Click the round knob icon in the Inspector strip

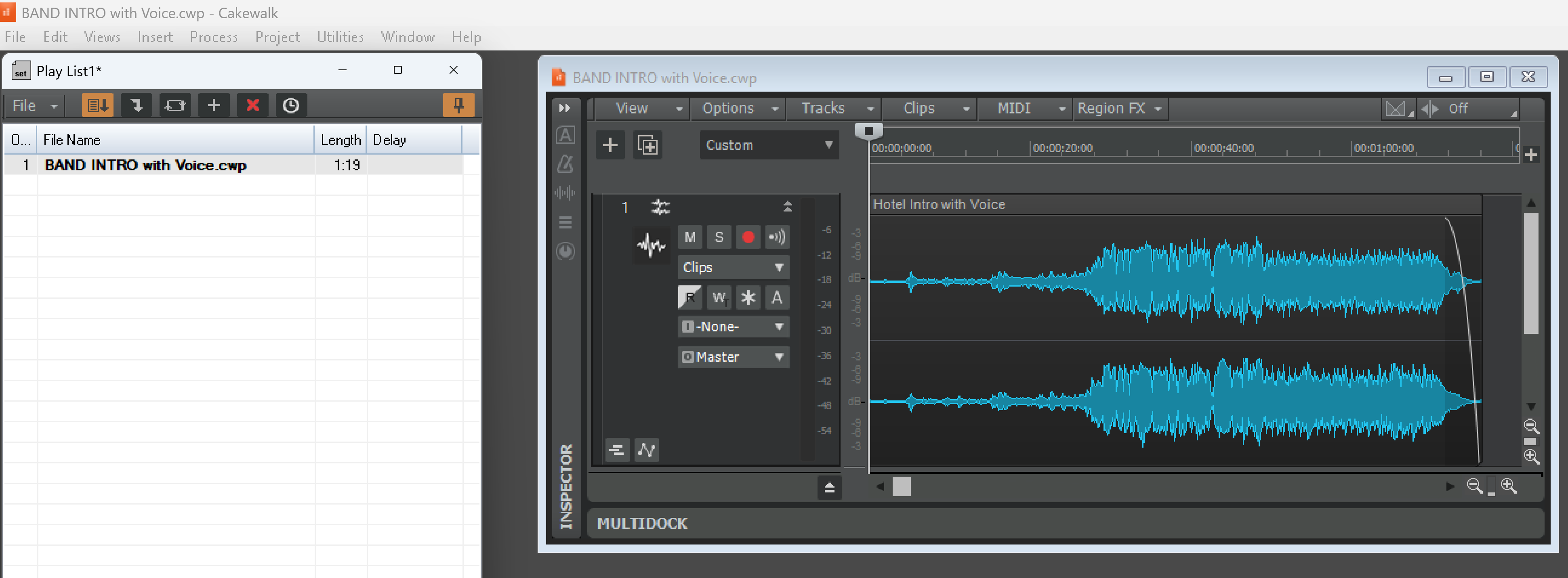click(565, 251)
